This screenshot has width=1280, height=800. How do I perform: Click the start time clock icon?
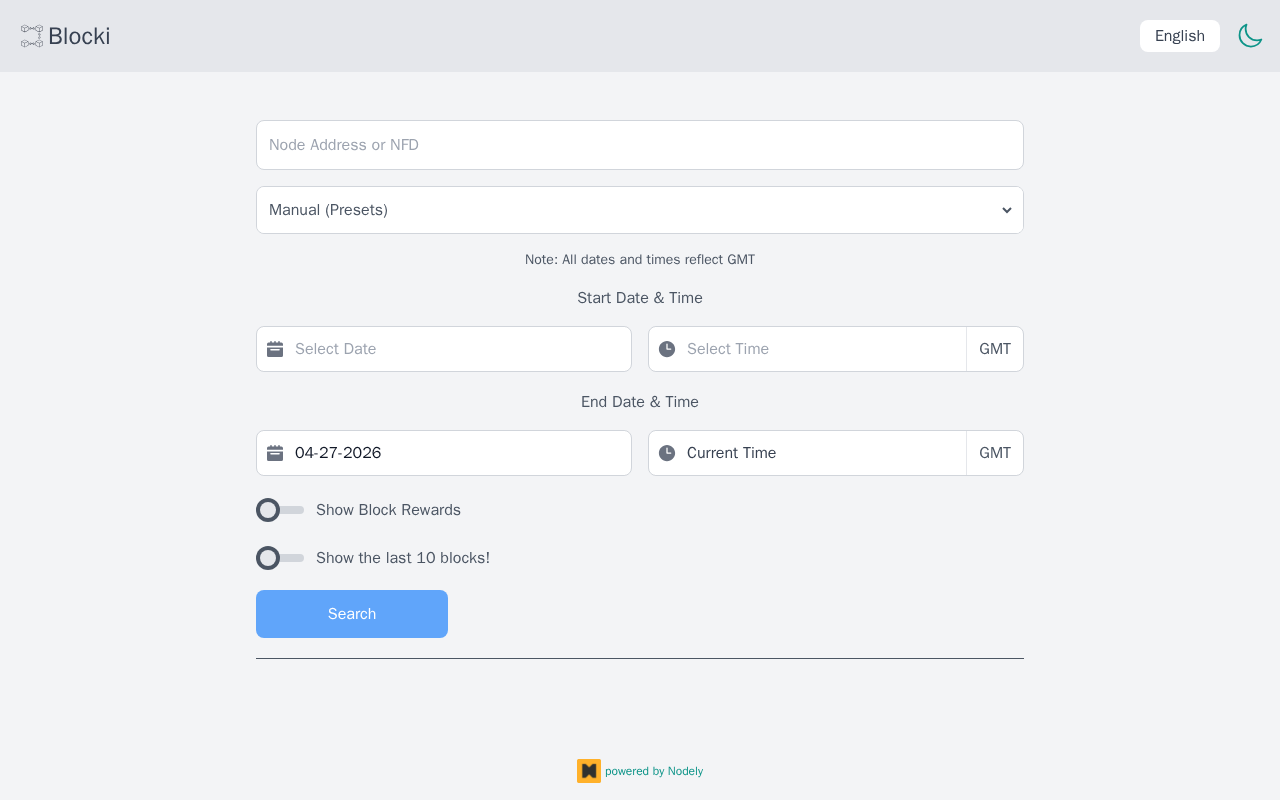tap(667, 349)
